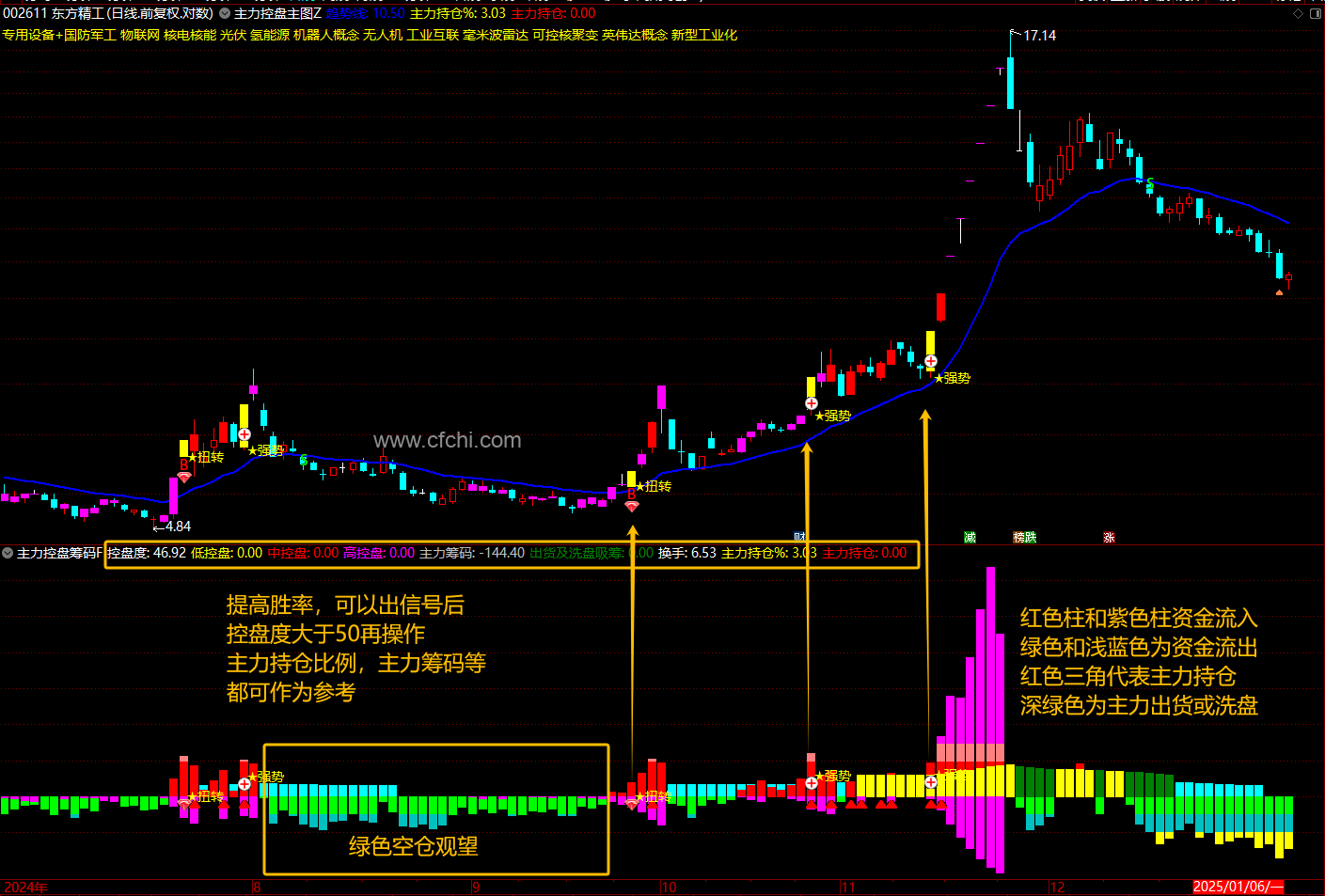The image size is (1325, 896).
Task: Open the 毫米波雷达 concept tag
Action: pyautogui.click(x=496, y=35)
